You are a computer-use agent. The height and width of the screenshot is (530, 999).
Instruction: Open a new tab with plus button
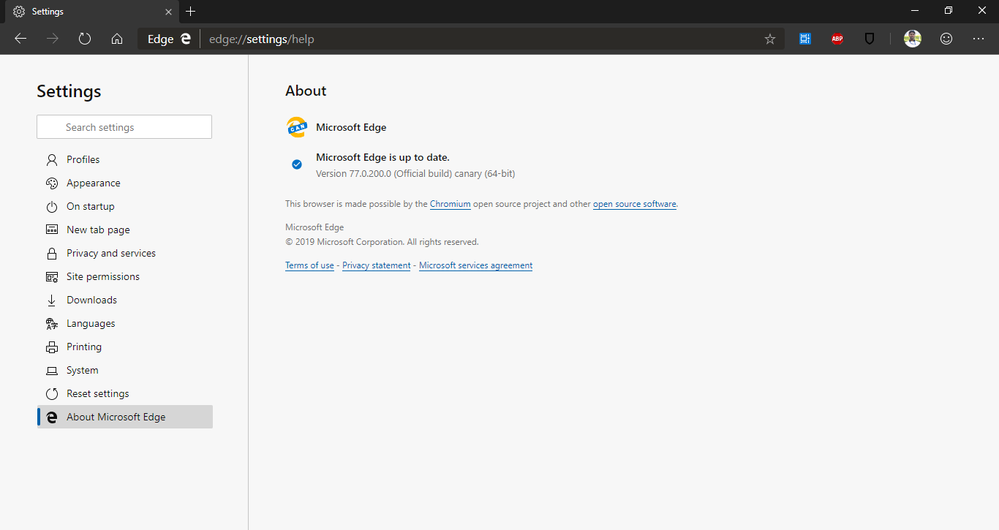point(190,11)
